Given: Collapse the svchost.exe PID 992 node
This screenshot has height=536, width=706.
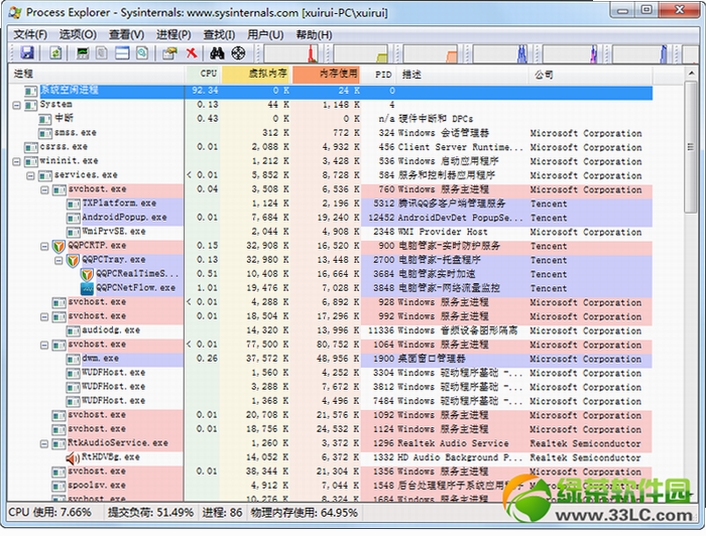Looking at the screenshot, I should click(45, 317).
